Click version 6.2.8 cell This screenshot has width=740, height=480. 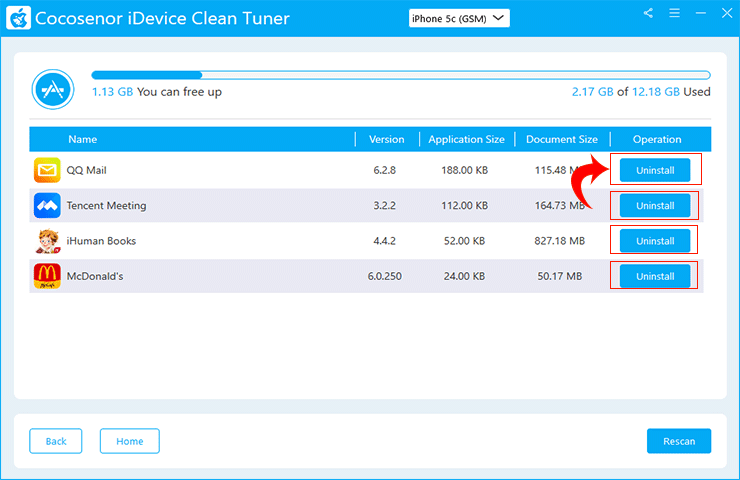[x=385, y=170]
